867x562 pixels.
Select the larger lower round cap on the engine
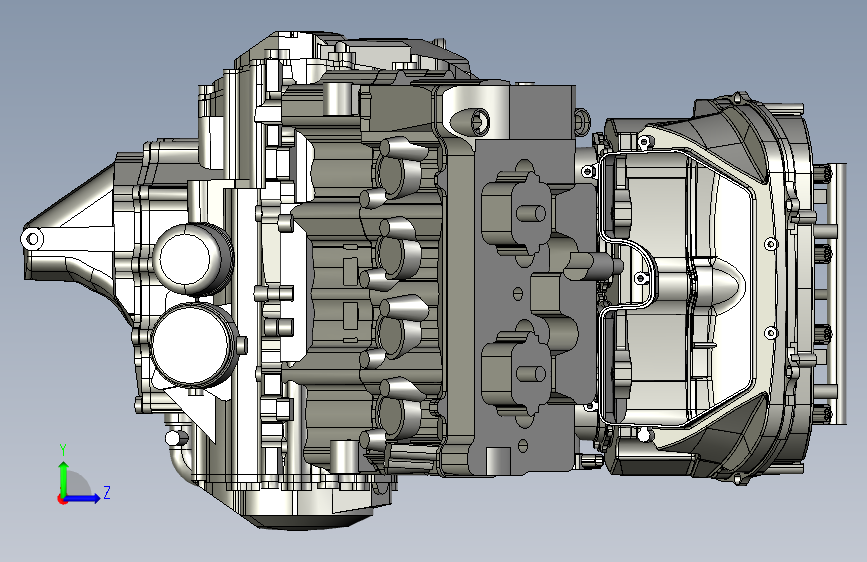coord(195,346)
